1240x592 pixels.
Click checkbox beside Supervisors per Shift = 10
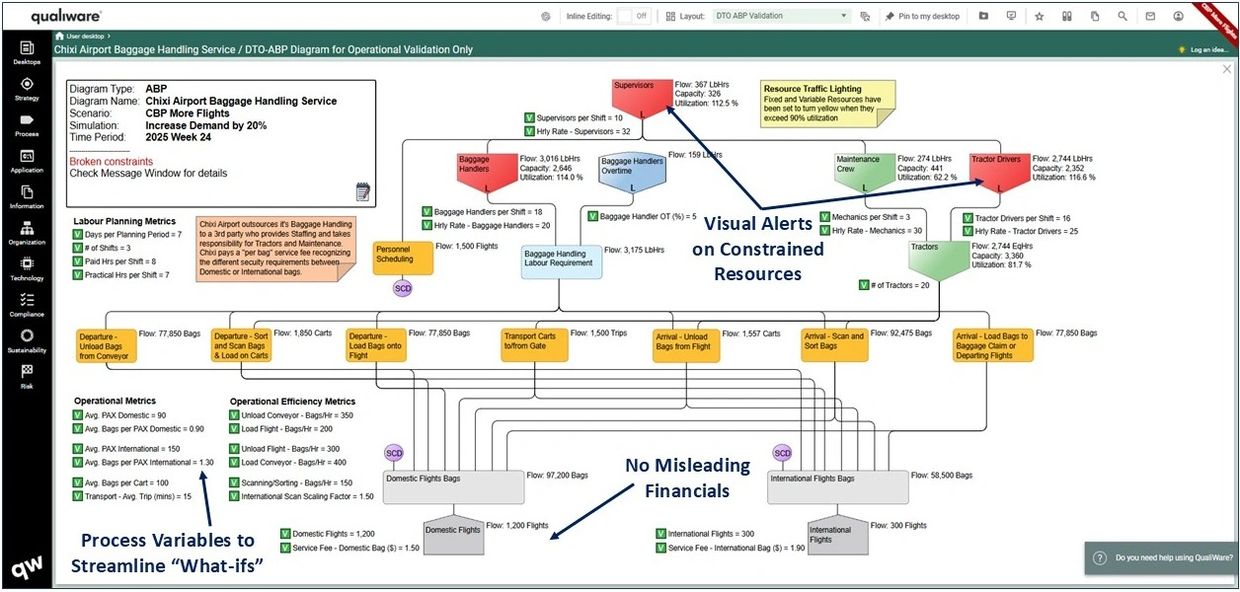click(x=529, y=117)
